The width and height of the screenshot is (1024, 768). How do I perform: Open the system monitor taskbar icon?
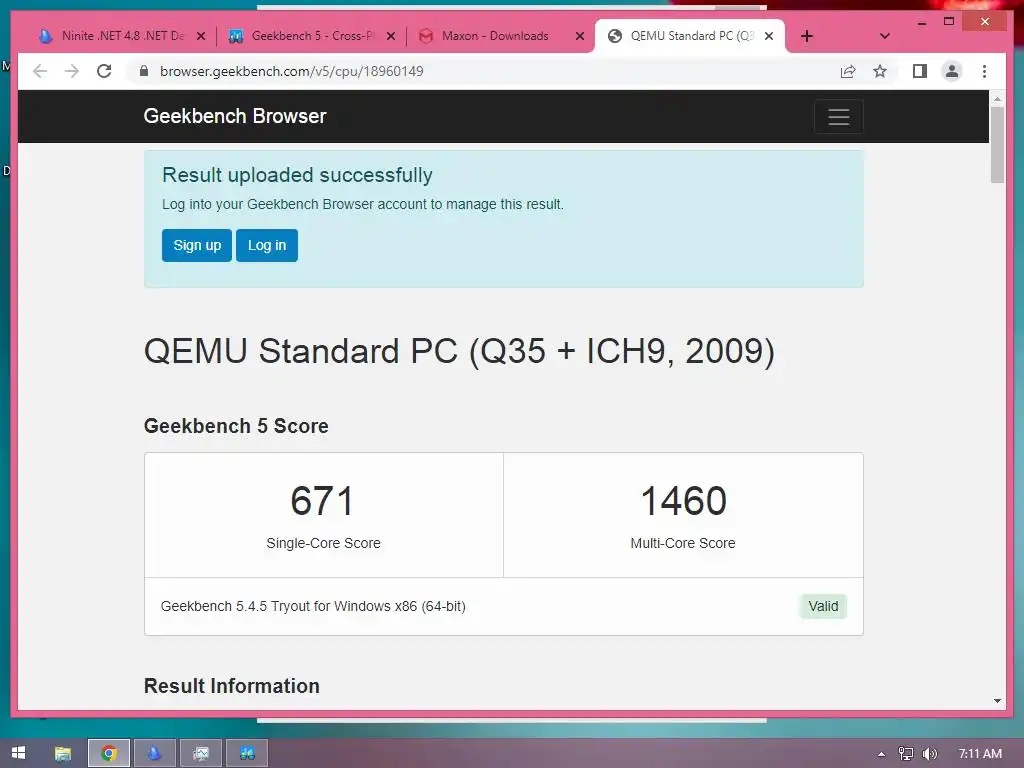pos(201,754)
